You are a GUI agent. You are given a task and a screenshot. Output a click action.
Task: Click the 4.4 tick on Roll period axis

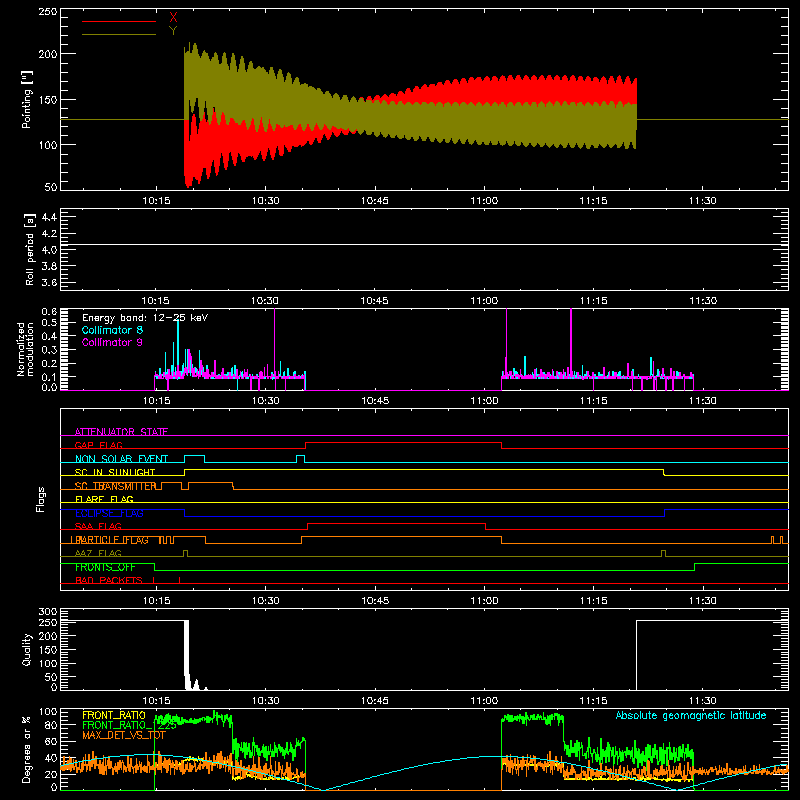[49, 217]
